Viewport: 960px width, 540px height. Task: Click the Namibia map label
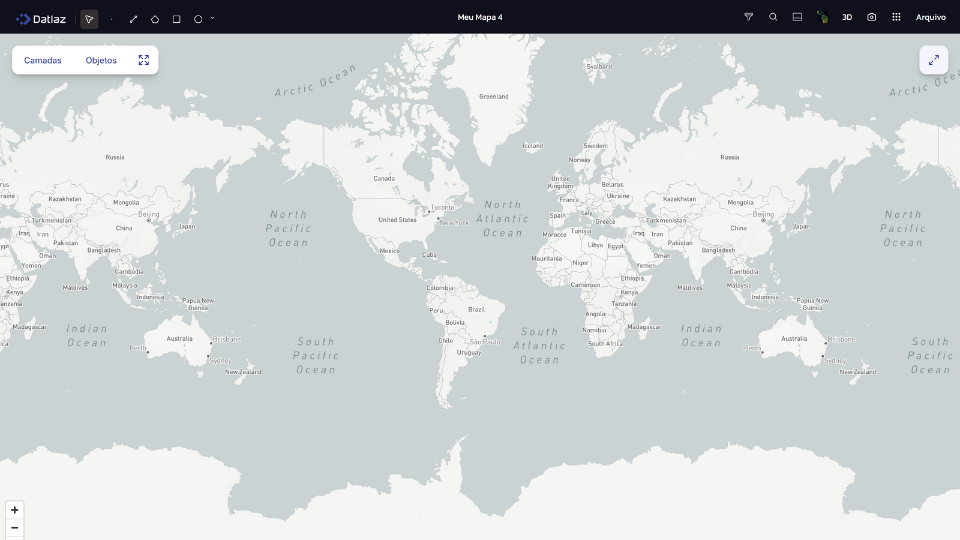coord(593,330)
